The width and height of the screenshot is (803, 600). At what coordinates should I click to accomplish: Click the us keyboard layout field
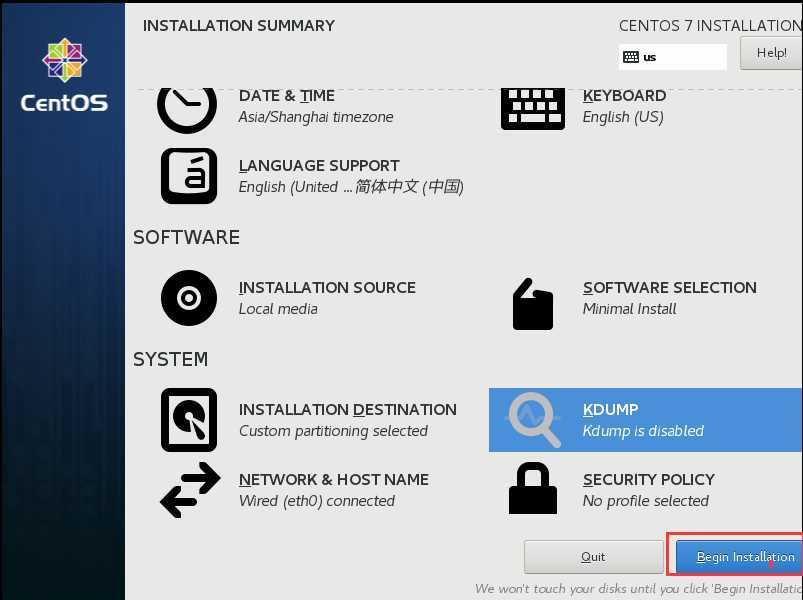point(672,57)
